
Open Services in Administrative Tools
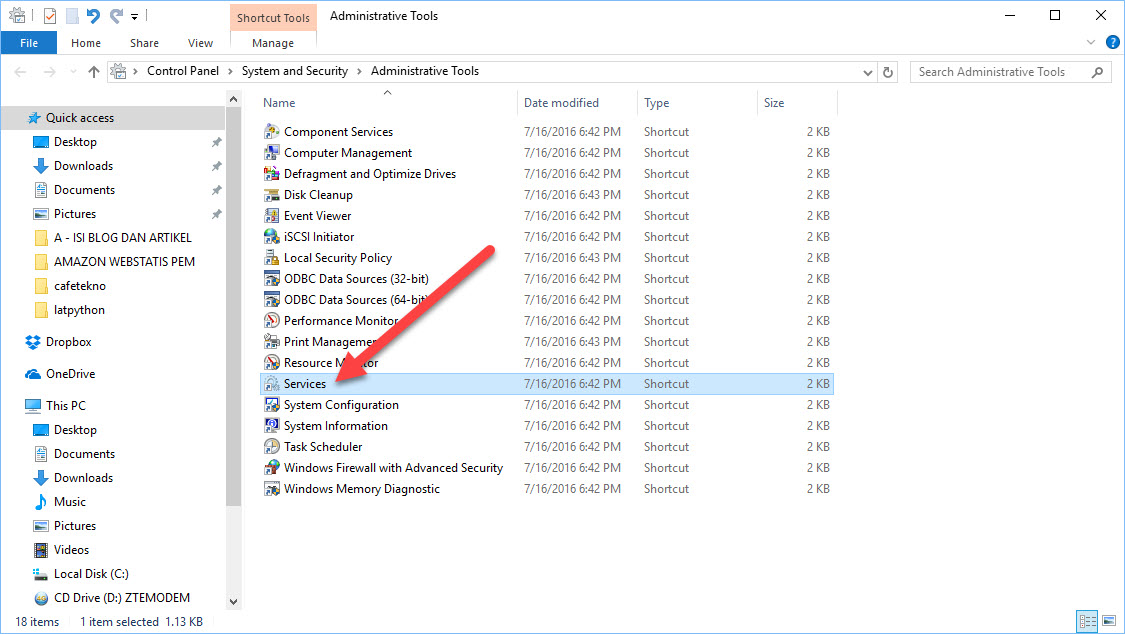305,383
